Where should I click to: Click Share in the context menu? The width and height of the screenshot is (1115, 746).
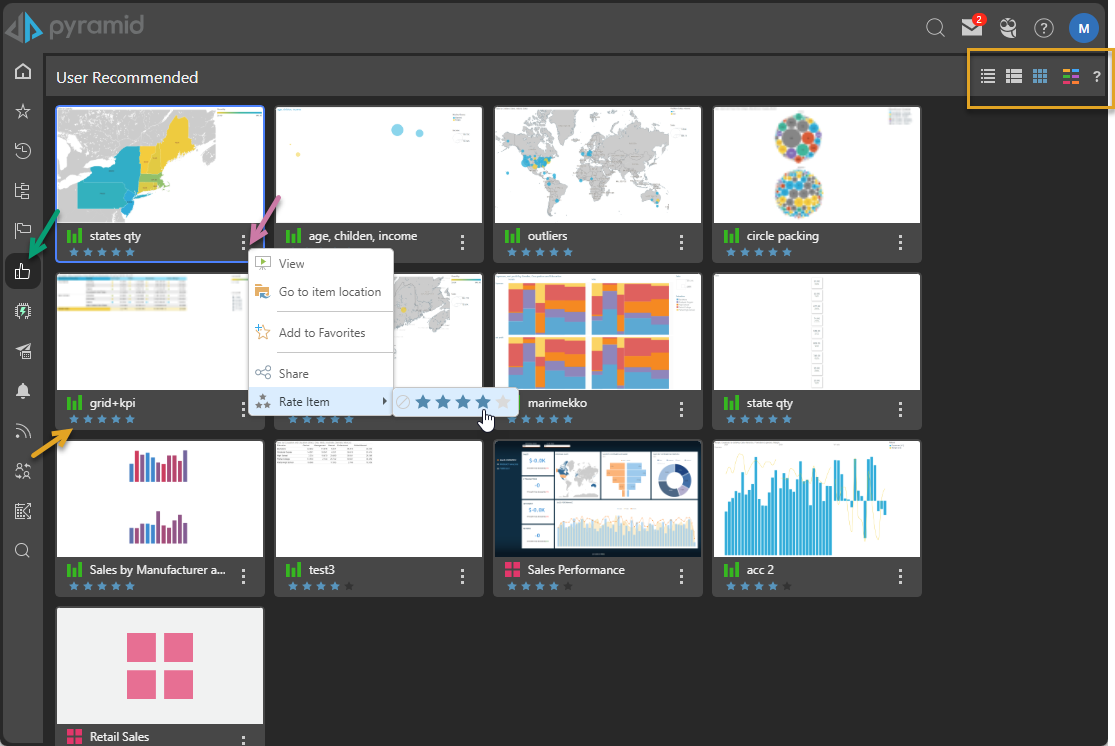pyautogui.click(x=293, y=373)
